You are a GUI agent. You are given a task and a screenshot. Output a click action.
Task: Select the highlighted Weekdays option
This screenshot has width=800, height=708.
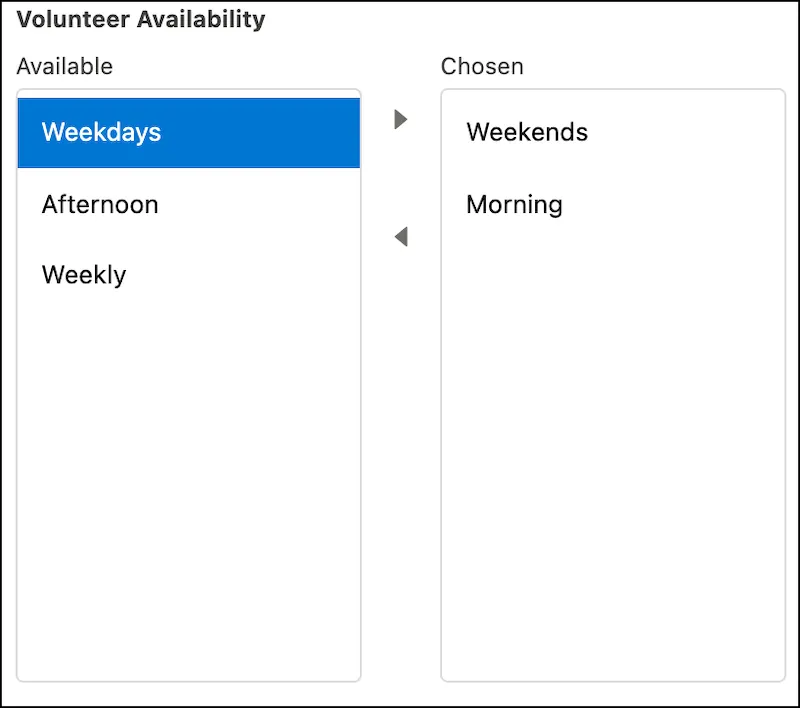click(x=189, y=133)
